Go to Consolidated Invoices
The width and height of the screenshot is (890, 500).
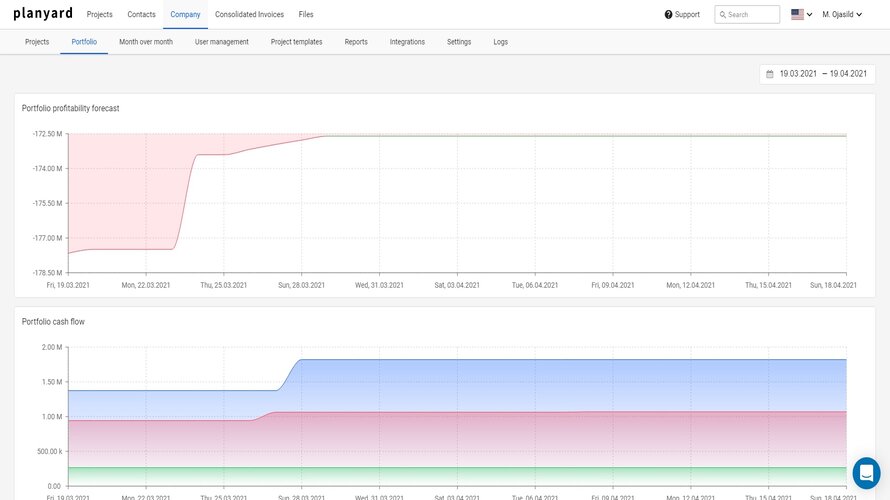(x=249, y=15)
